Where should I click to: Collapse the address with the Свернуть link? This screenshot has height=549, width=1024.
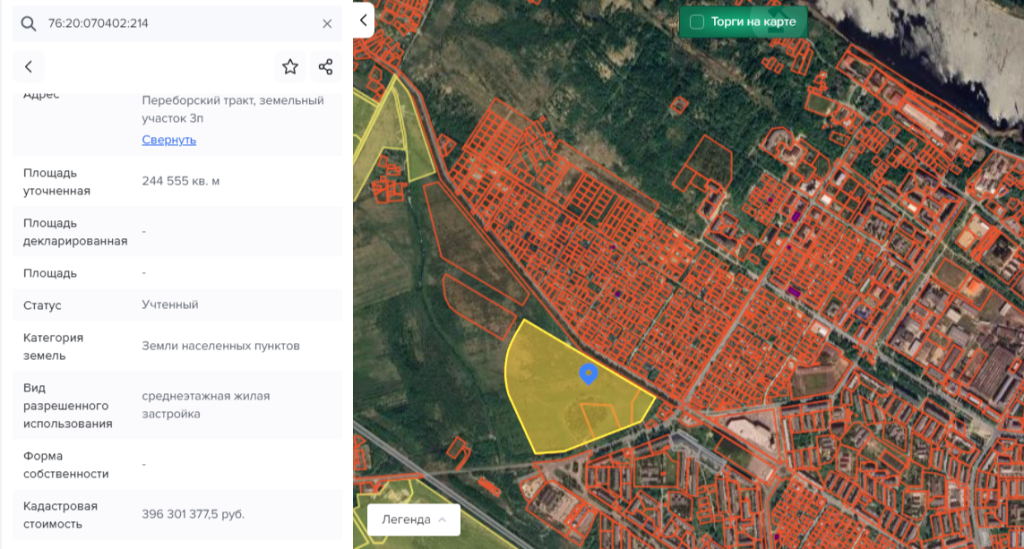(169, 140)
